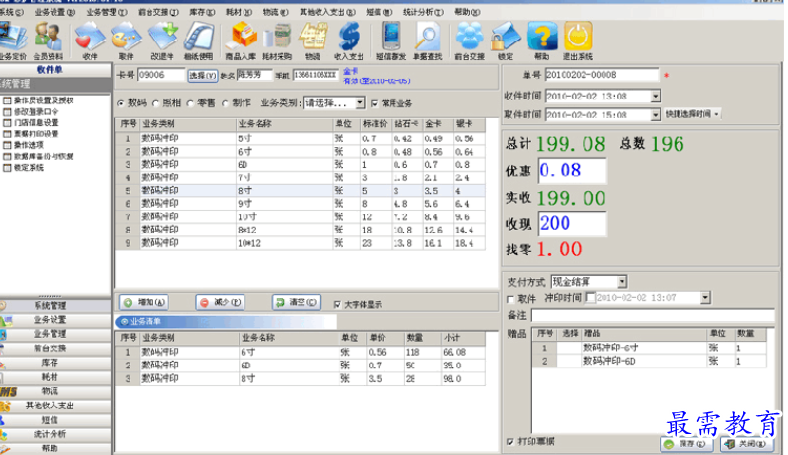This screenshot has width=788, height=455.
Task: Click the 关闭 button
Action: tap(746, 443)
